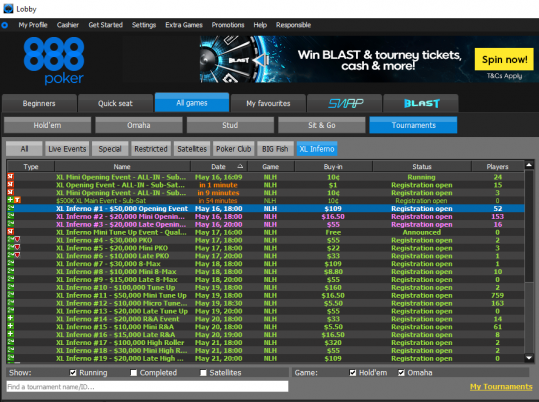Screen dimensions: 539x402
Task: Filter tournaments by All
Action: 24,149
